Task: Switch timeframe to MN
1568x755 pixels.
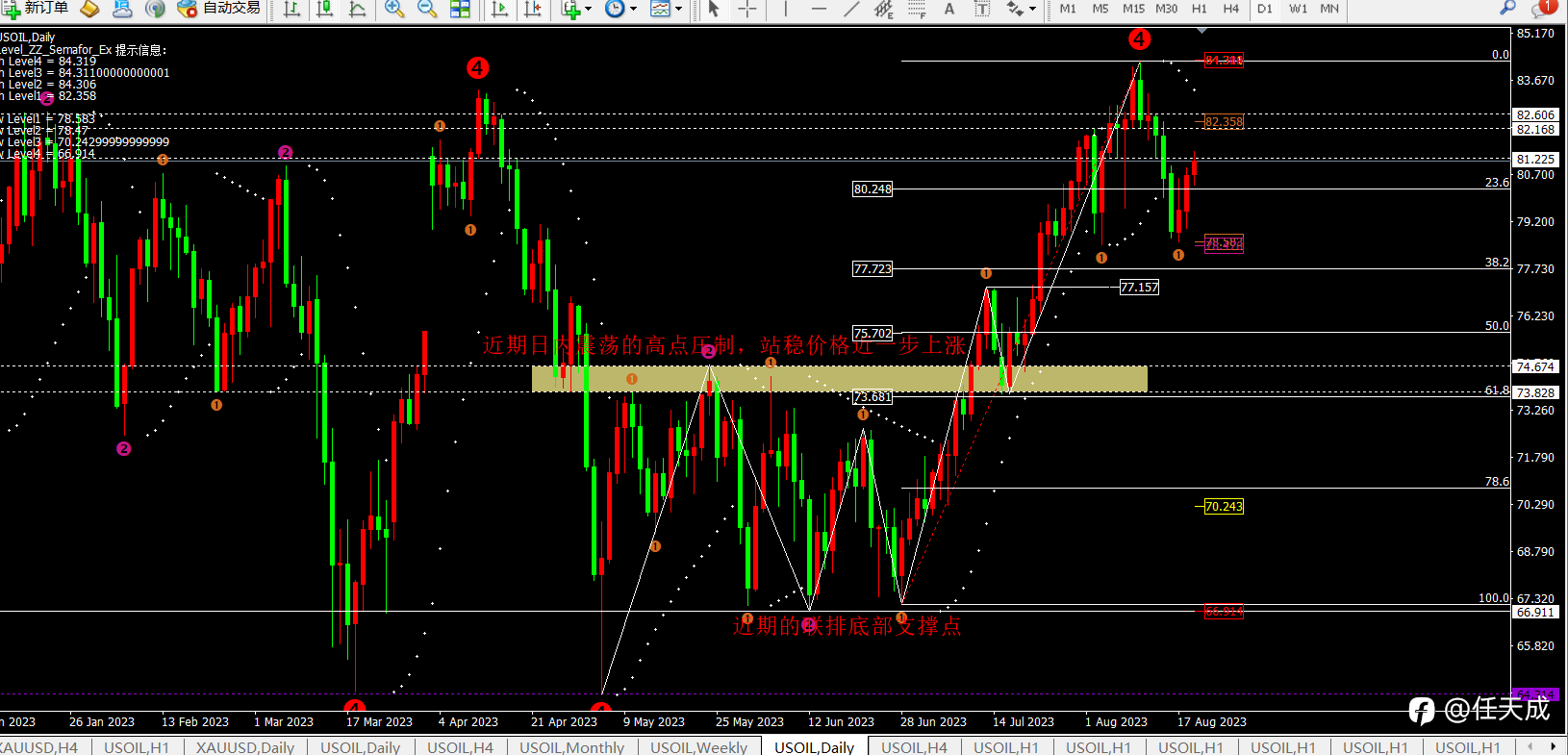Action: click(x=1329, y=9)
